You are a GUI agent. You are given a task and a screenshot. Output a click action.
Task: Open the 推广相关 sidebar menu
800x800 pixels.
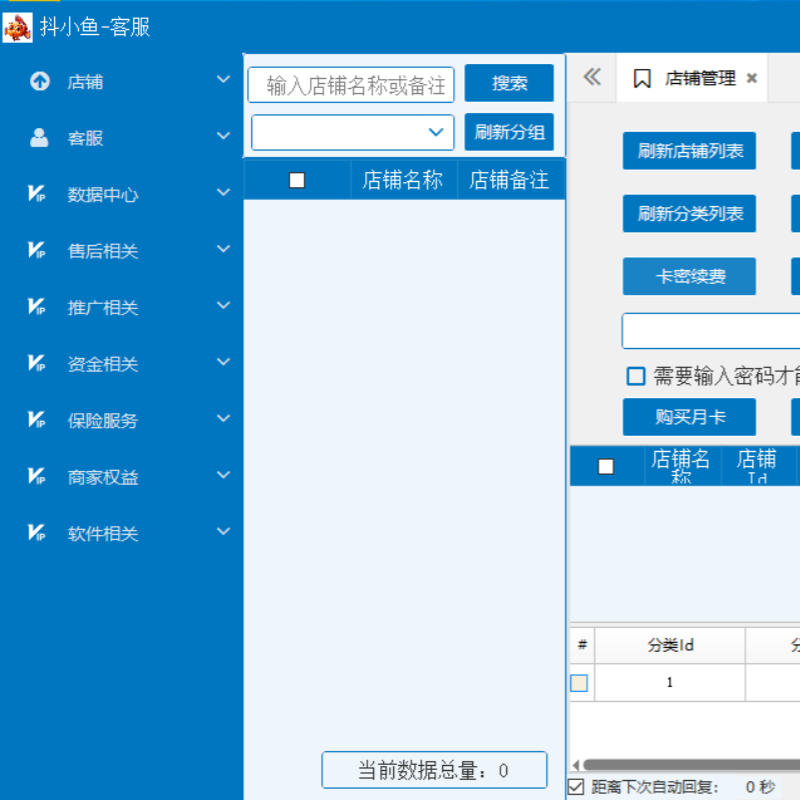(x=121, y=308)
